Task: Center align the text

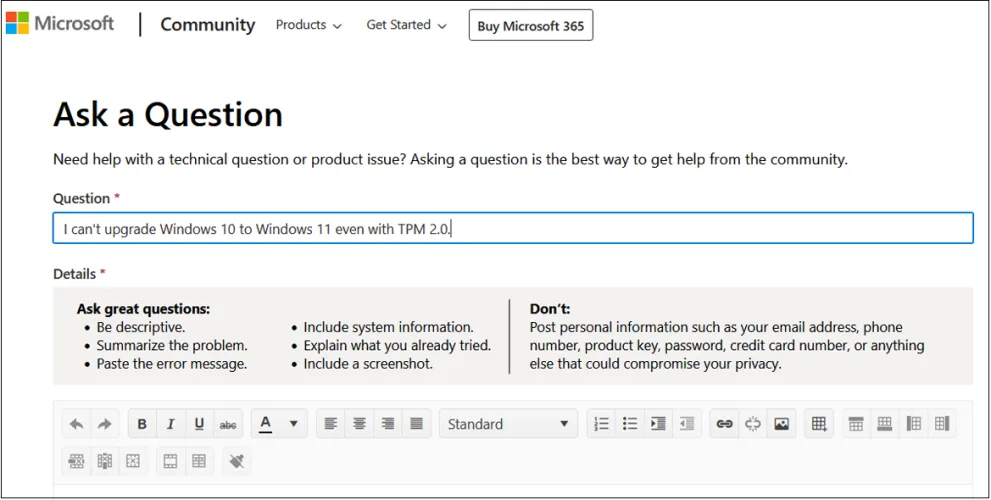Action: click(359, 424)
